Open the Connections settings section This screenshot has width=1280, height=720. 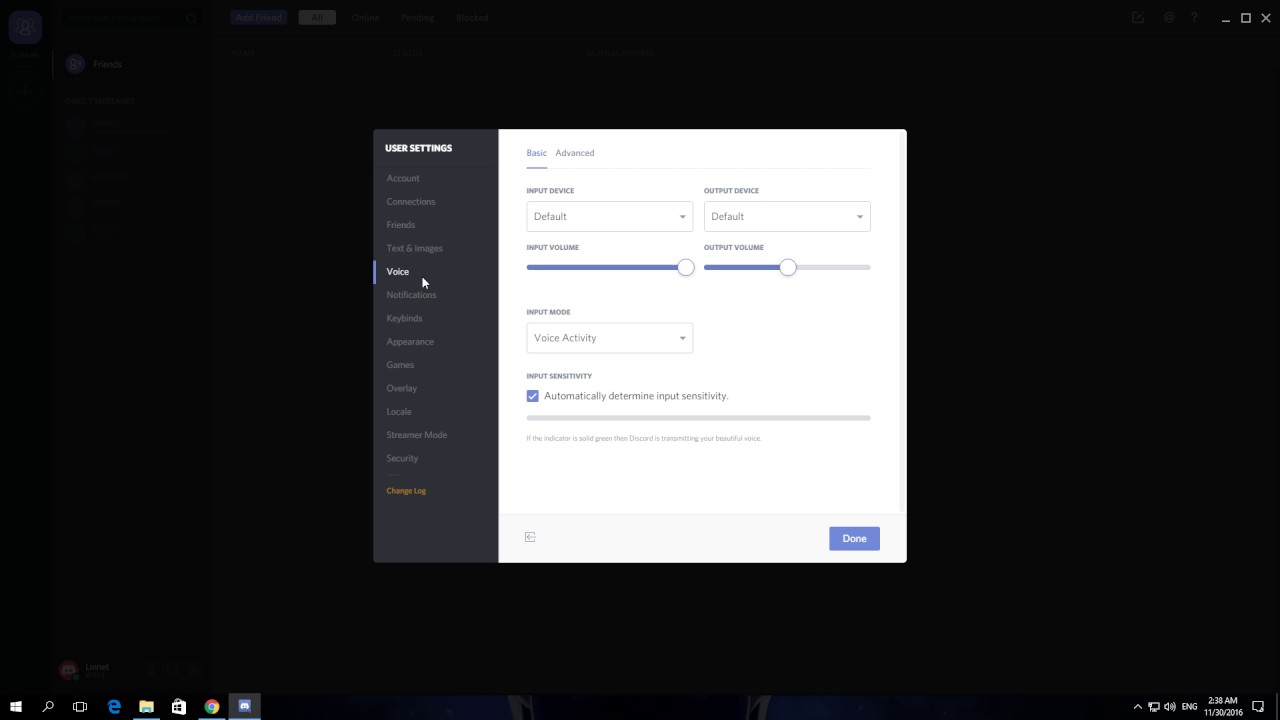(411, 201)
